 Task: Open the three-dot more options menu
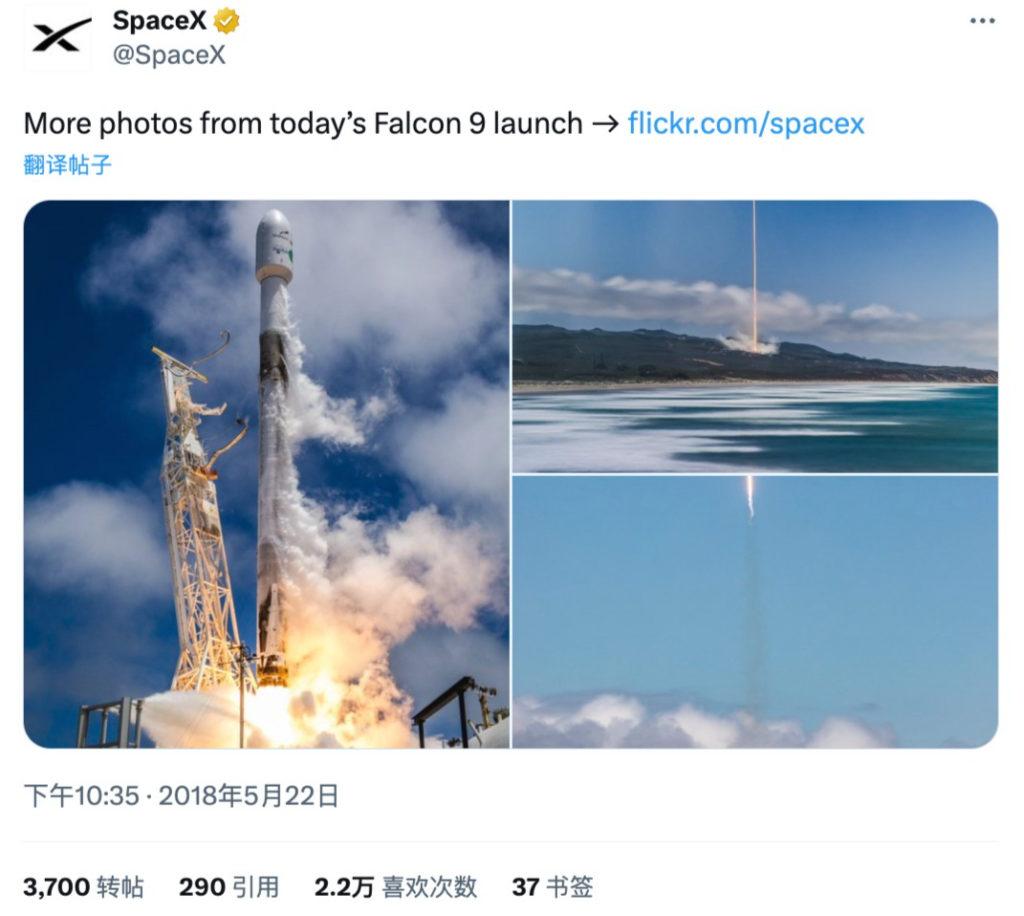tap(982, 21)
